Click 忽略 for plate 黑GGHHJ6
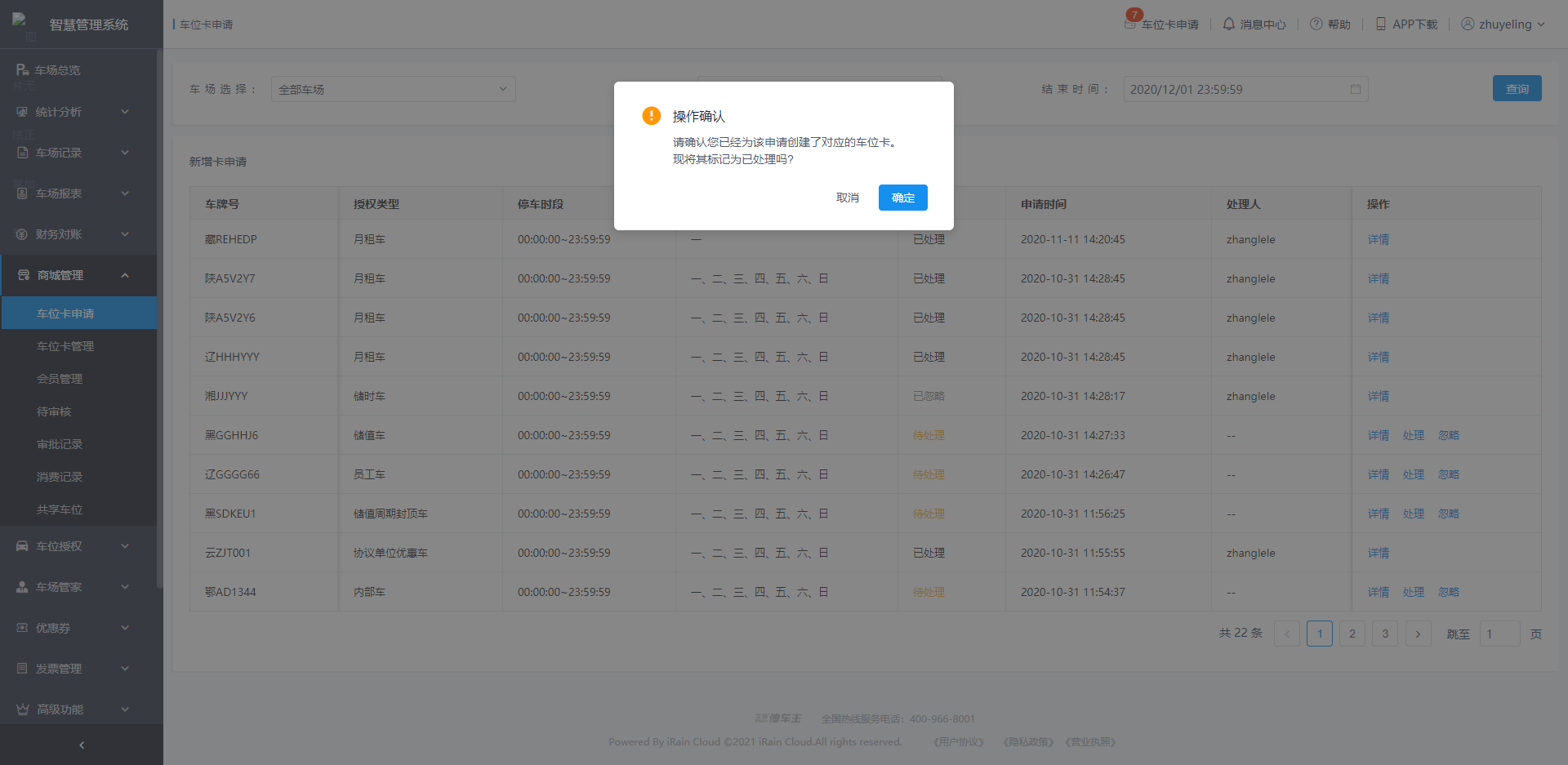 1449,435
